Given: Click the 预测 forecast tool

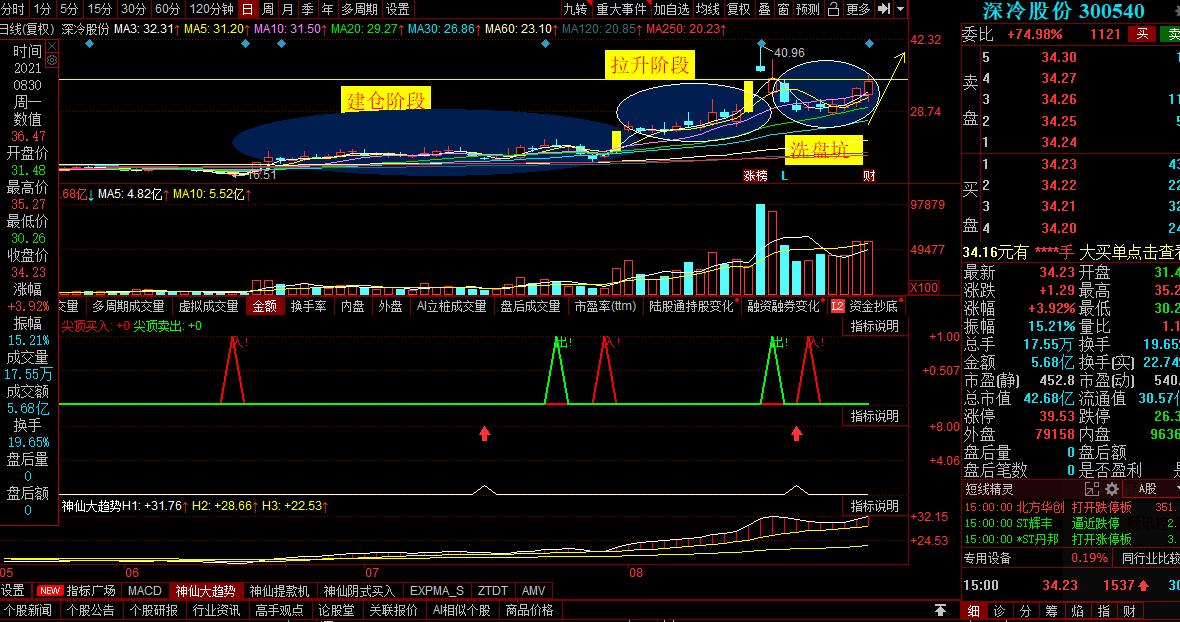Looking at the screenshot, I should point(807,9).
